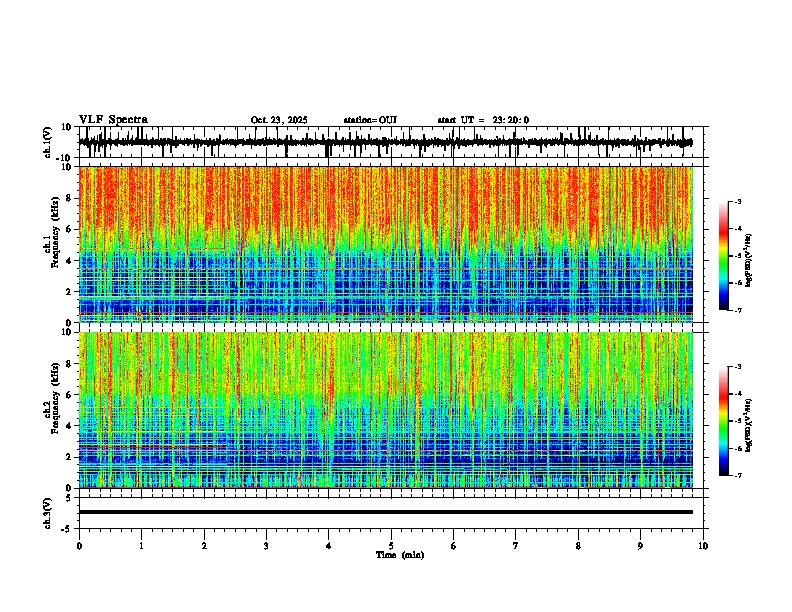
Task: Click the ch.1 spectrogram "4" kHz tick label
Action: point(70,261)
